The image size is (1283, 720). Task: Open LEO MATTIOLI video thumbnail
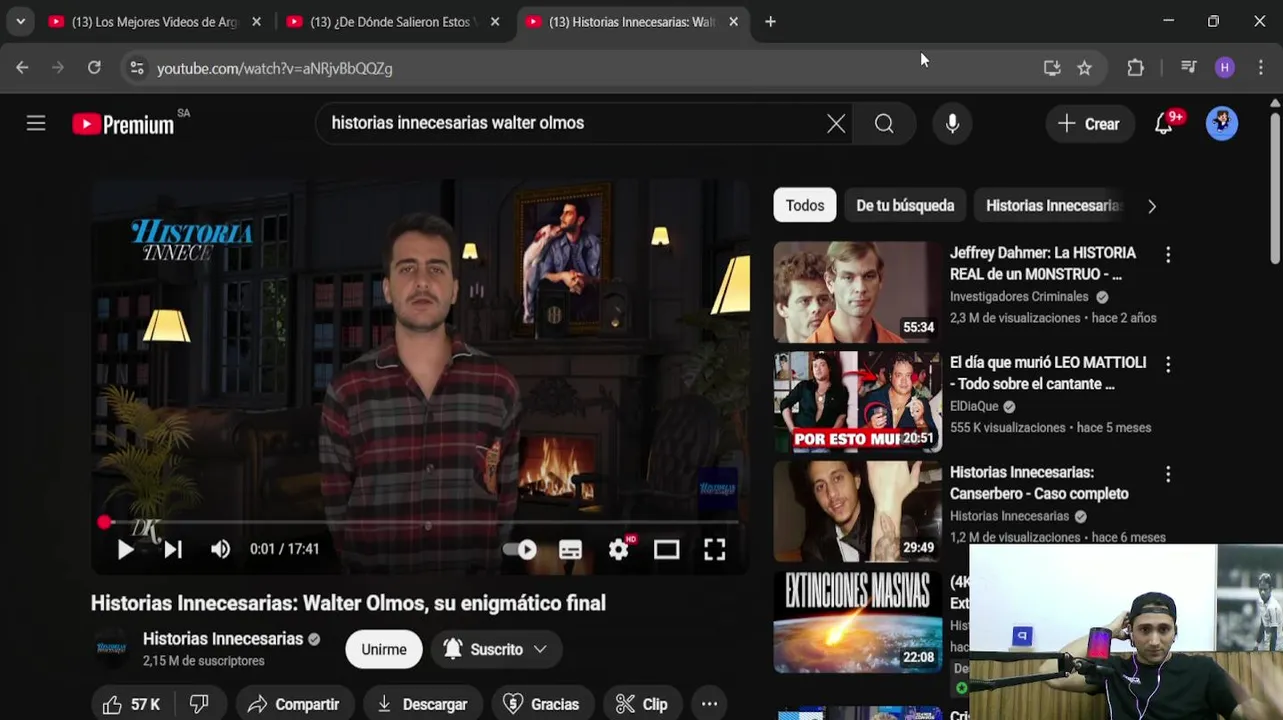[x=858, y=401]
